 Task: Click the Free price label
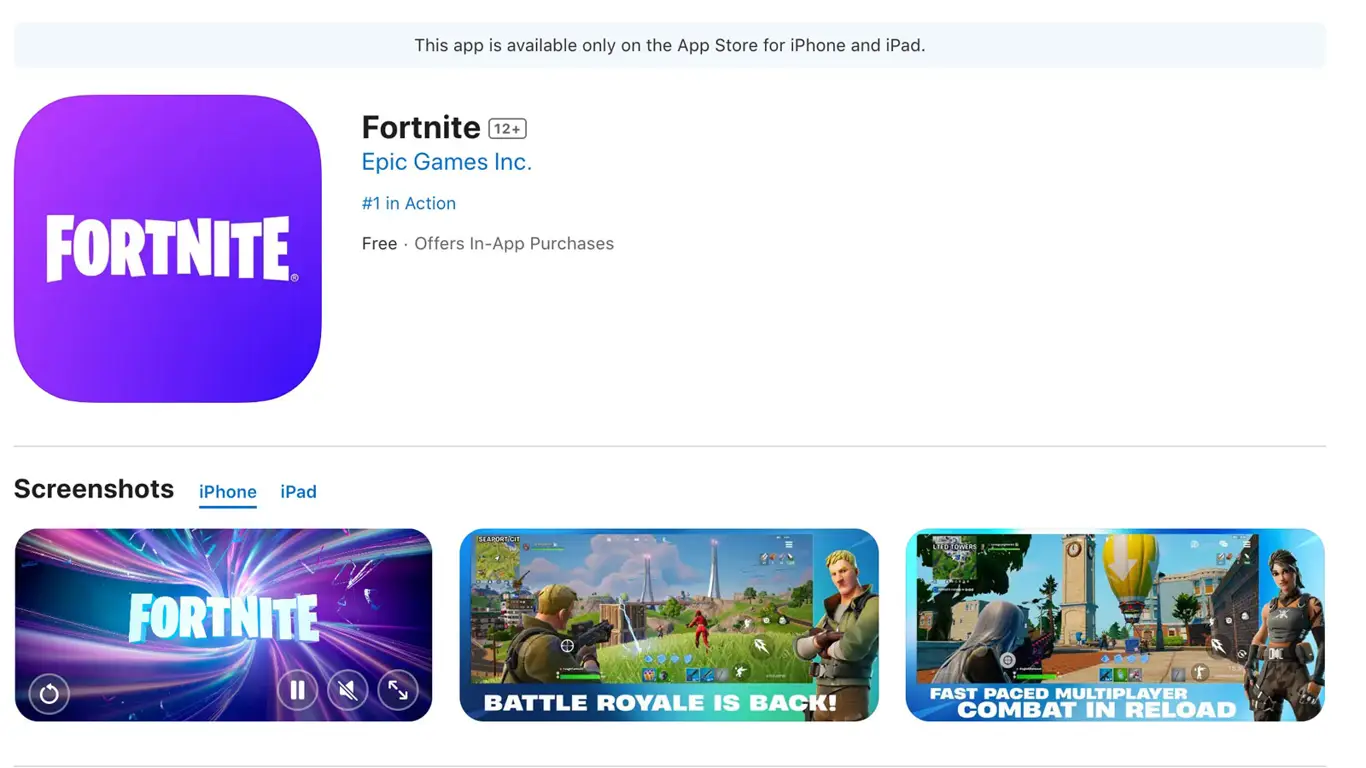(x=380, y=244)
